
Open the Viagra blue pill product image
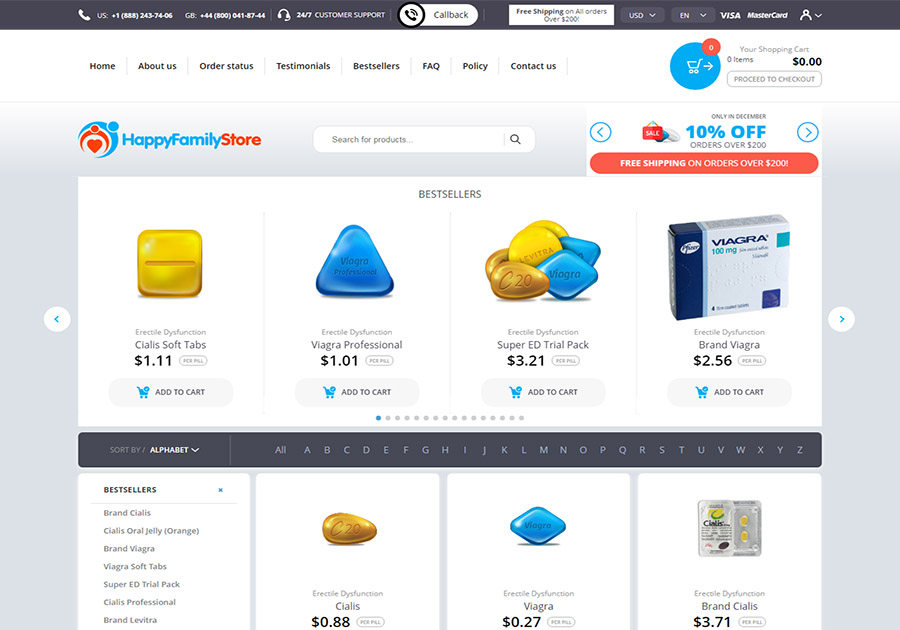[538, 525]
